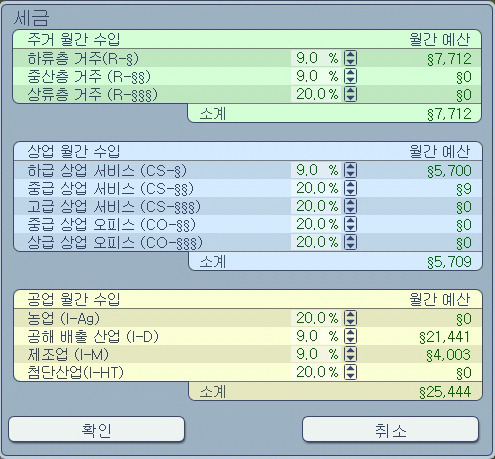
Task: Click the 하류층 거주(R-§) row label
Action: 83,59
